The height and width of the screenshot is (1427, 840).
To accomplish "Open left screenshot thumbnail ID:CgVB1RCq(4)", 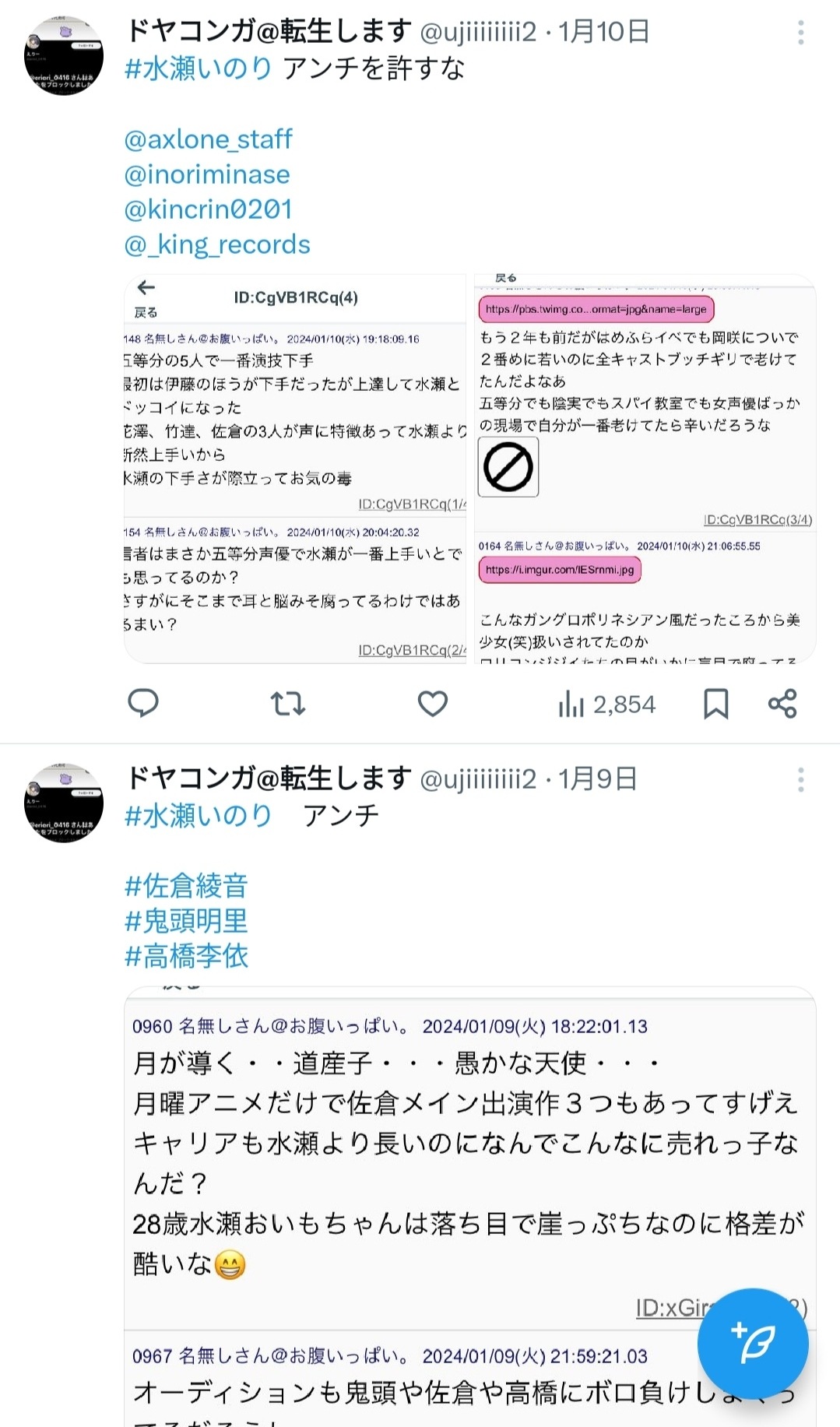I will (296, 469).
